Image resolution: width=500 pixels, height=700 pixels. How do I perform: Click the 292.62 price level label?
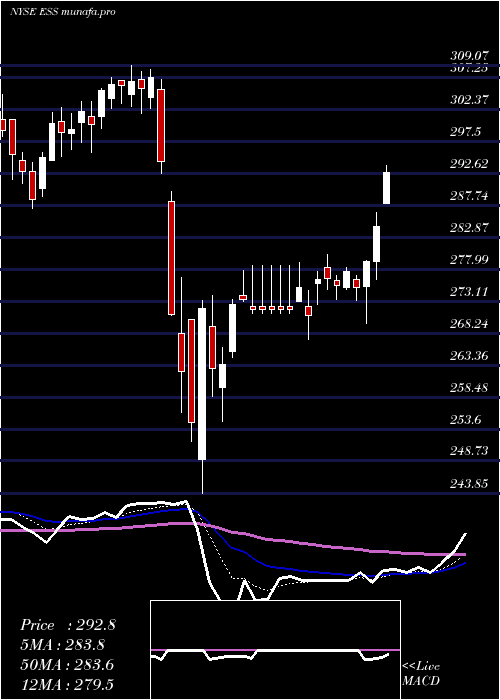pyautogui.click(x=469, y=164)
